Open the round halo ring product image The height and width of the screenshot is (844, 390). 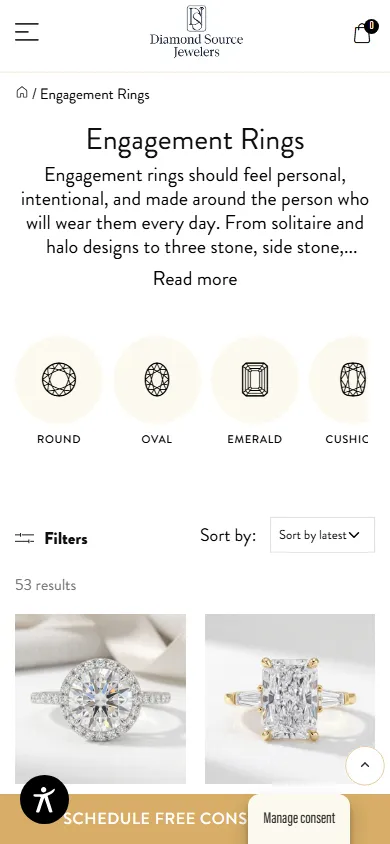coord(101,699)
